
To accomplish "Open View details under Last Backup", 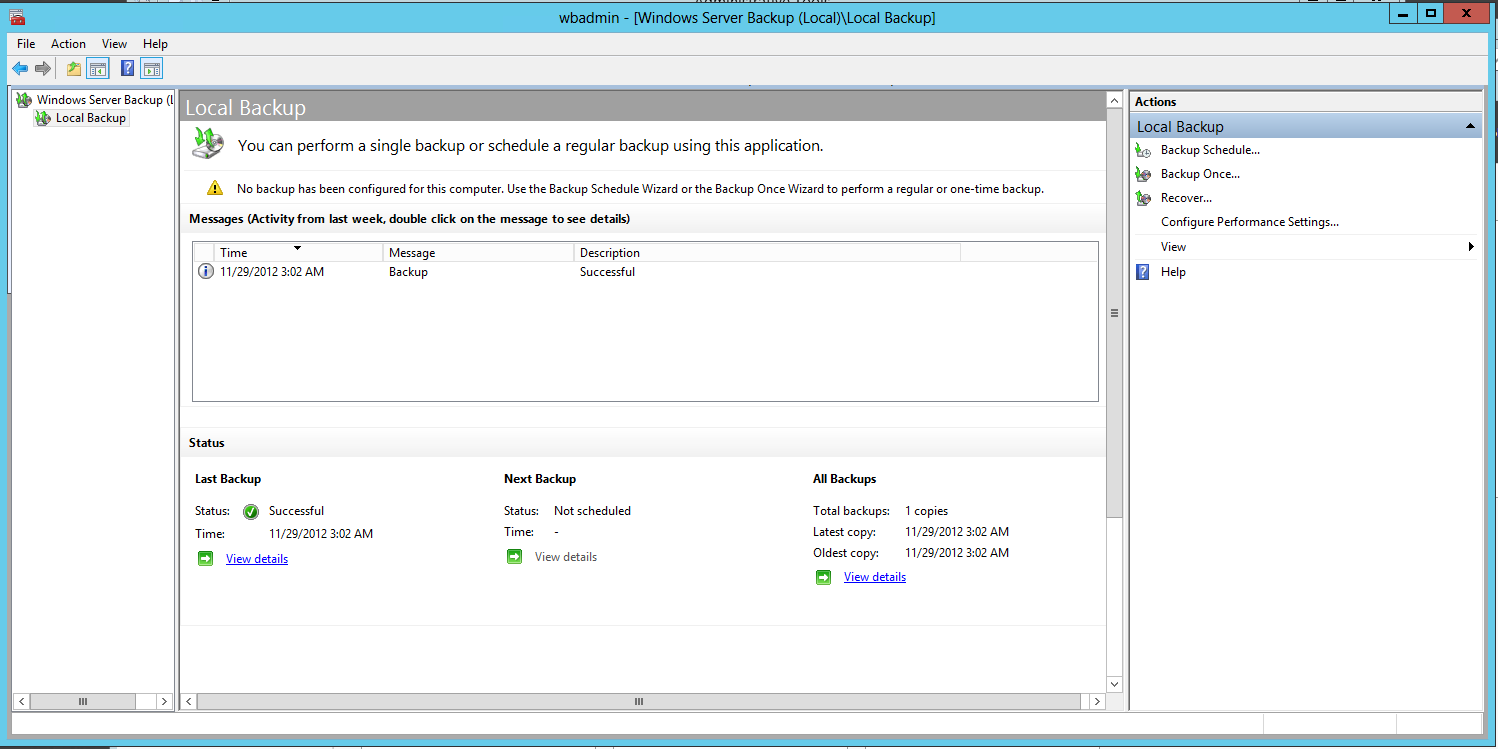I will click(257, 559).
